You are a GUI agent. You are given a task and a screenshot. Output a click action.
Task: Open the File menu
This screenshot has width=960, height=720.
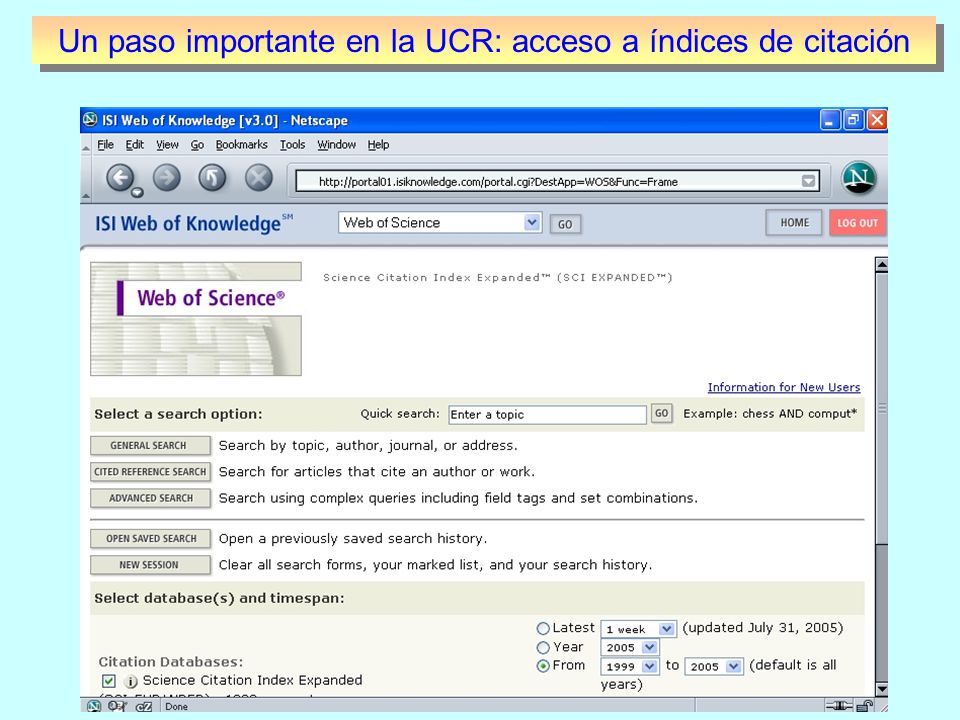click(105, 144)
